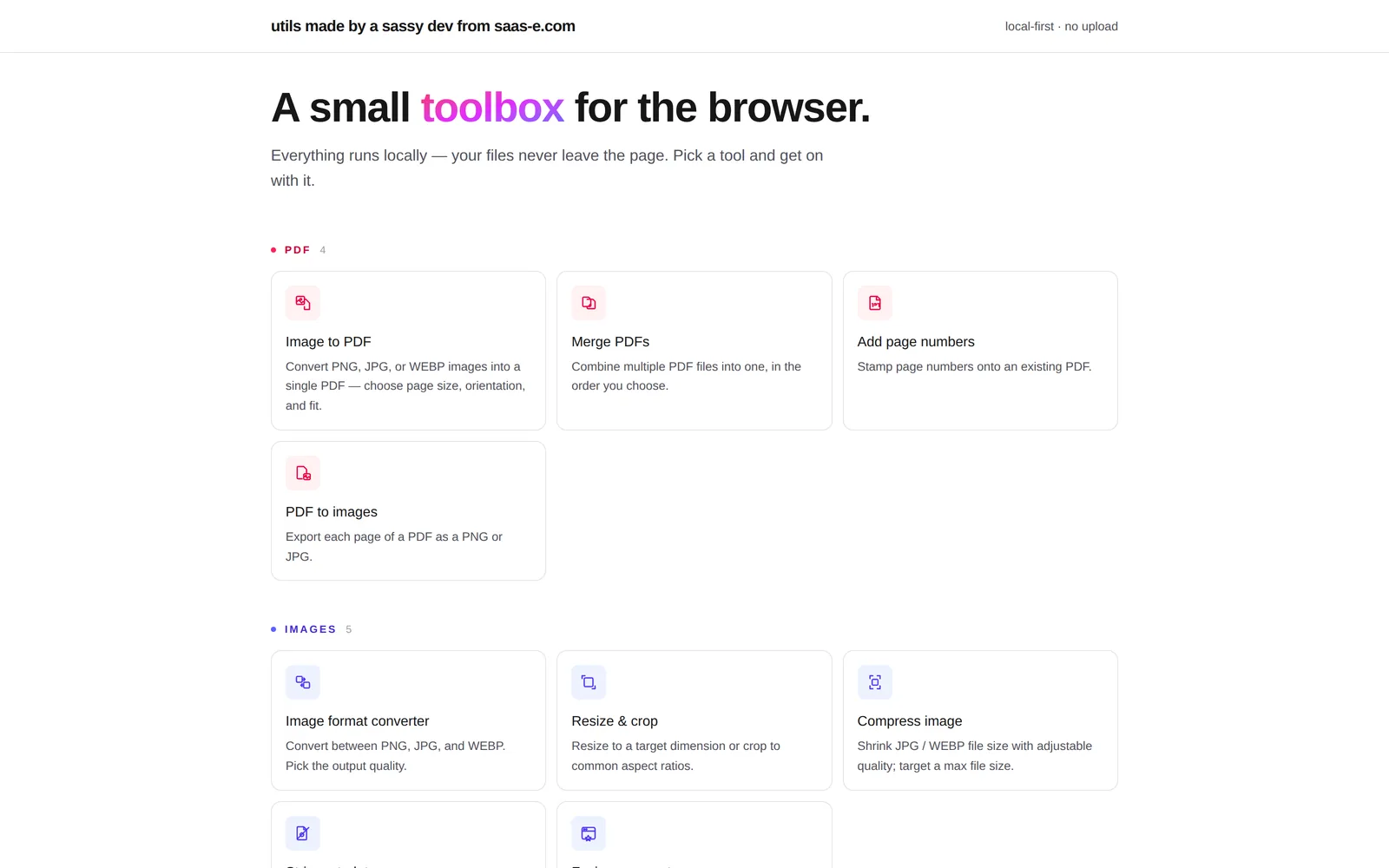The width and height of the screenshot is (1389, 868).
Task: Open the Image format converter title
Action: point(358,721)
